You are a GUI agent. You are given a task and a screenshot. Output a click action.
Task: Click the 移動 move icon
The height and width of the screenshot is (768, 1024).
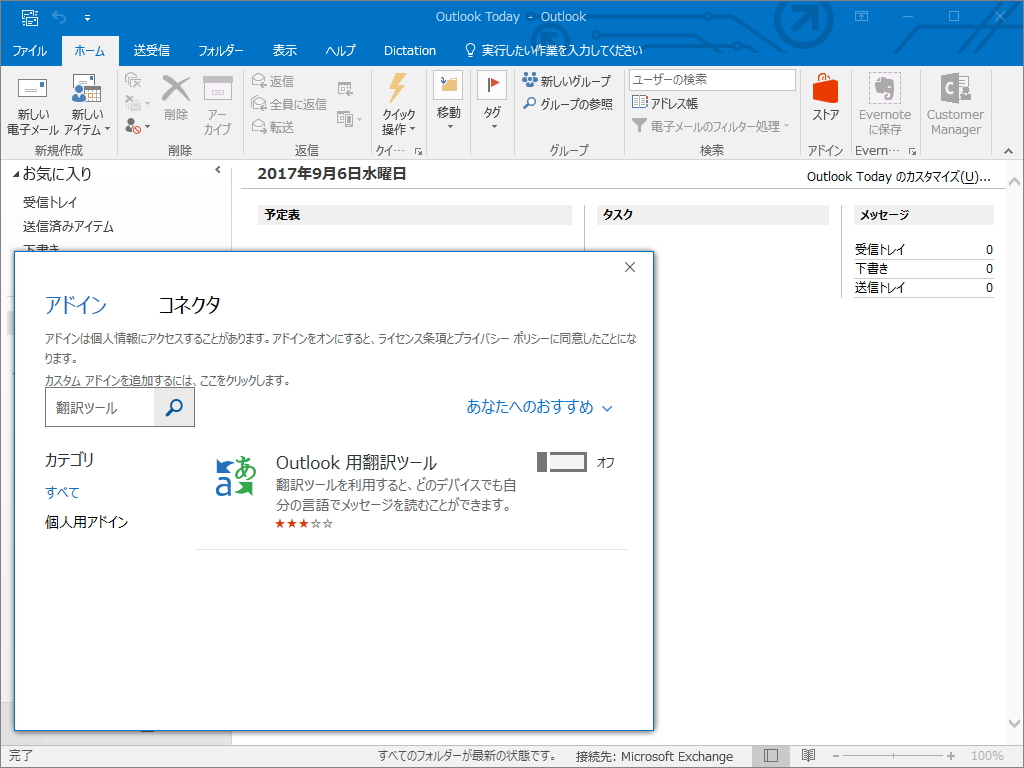(447, 100)
